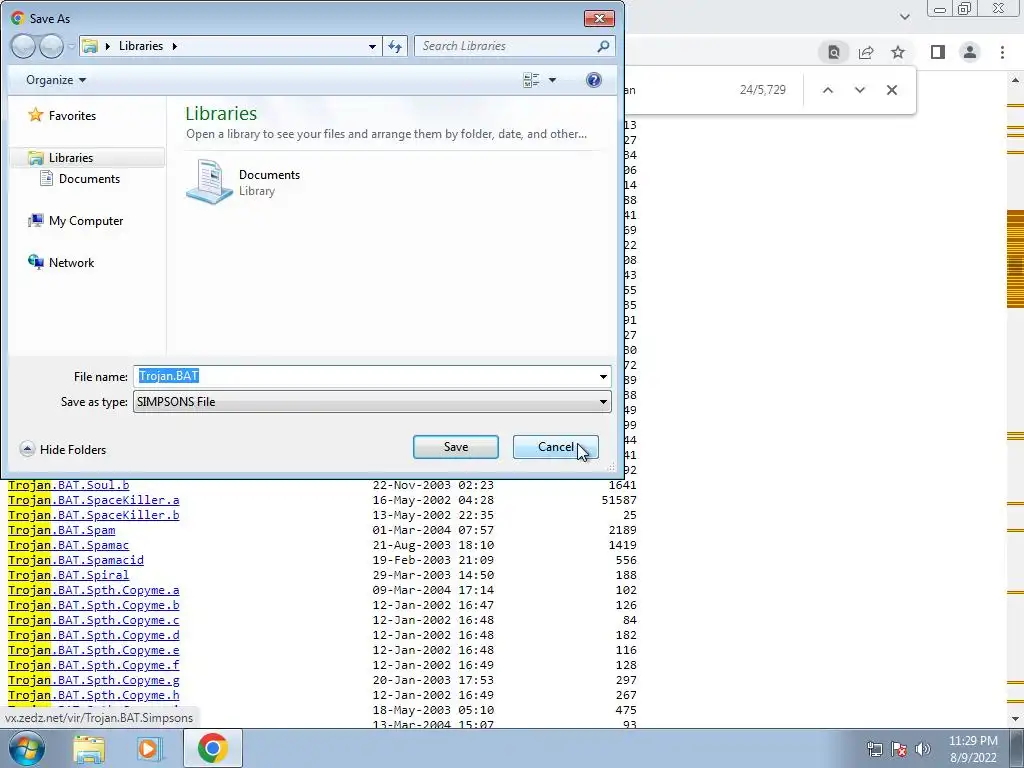Open the Trojan.BAT.Spiral link
This screenshot has height=768, width=1024.
[x=69, y=575]
